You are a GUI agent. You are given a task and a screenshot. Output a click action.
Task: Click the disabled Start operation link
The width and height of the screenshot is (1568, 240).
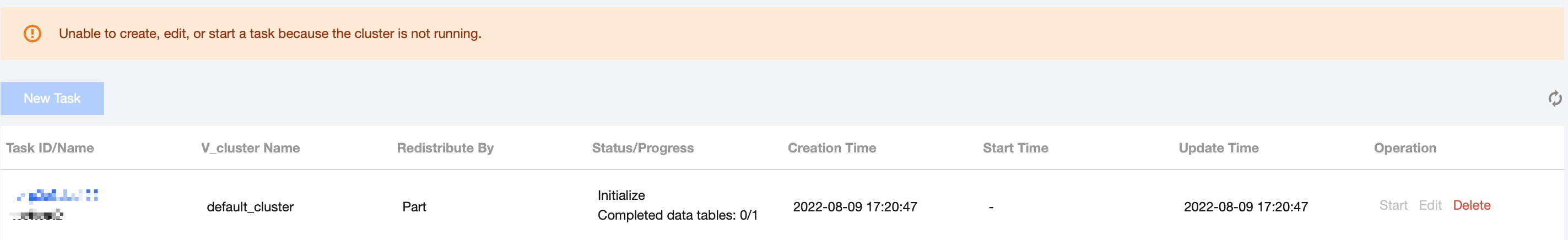coord(1393,205)
